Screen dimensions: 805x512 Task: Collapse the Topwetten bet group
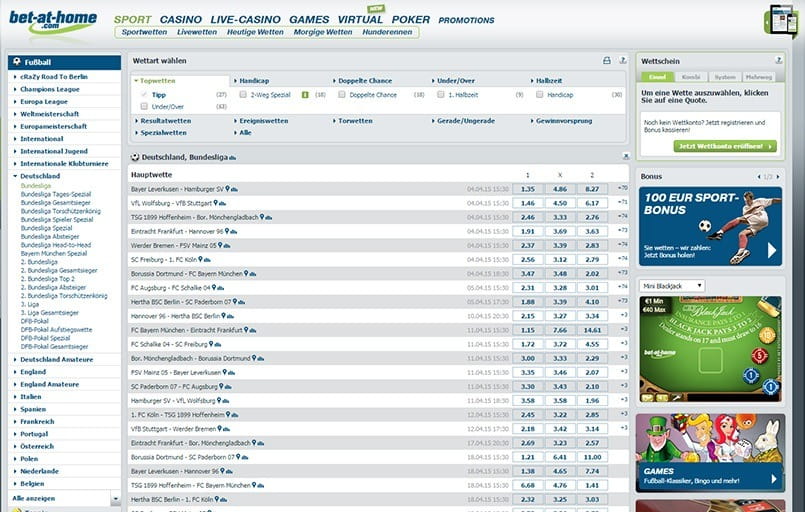[x=155, y=81]
